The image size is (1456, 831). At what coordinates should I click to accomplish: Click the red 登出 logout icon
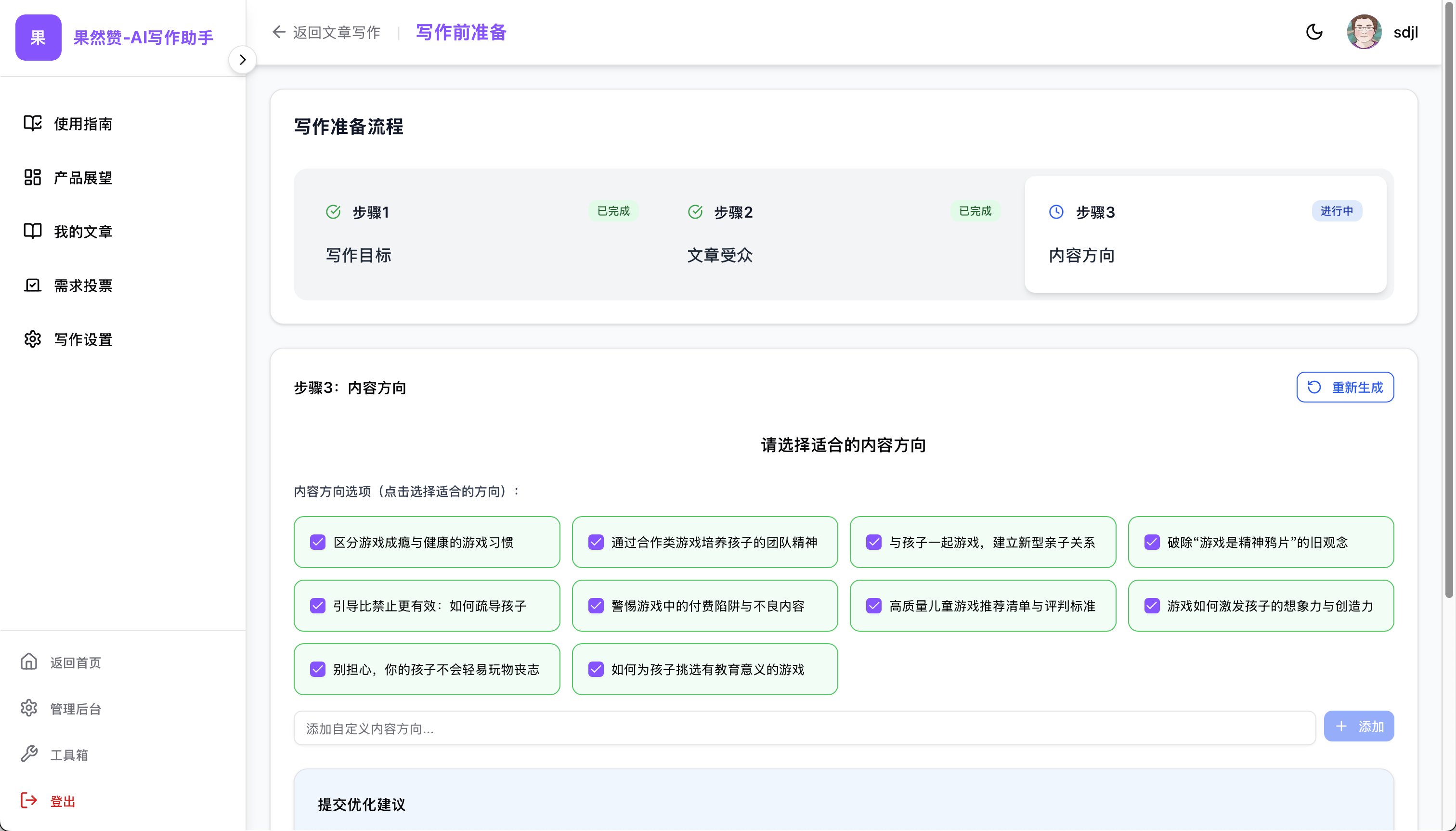tap(29, 801)
